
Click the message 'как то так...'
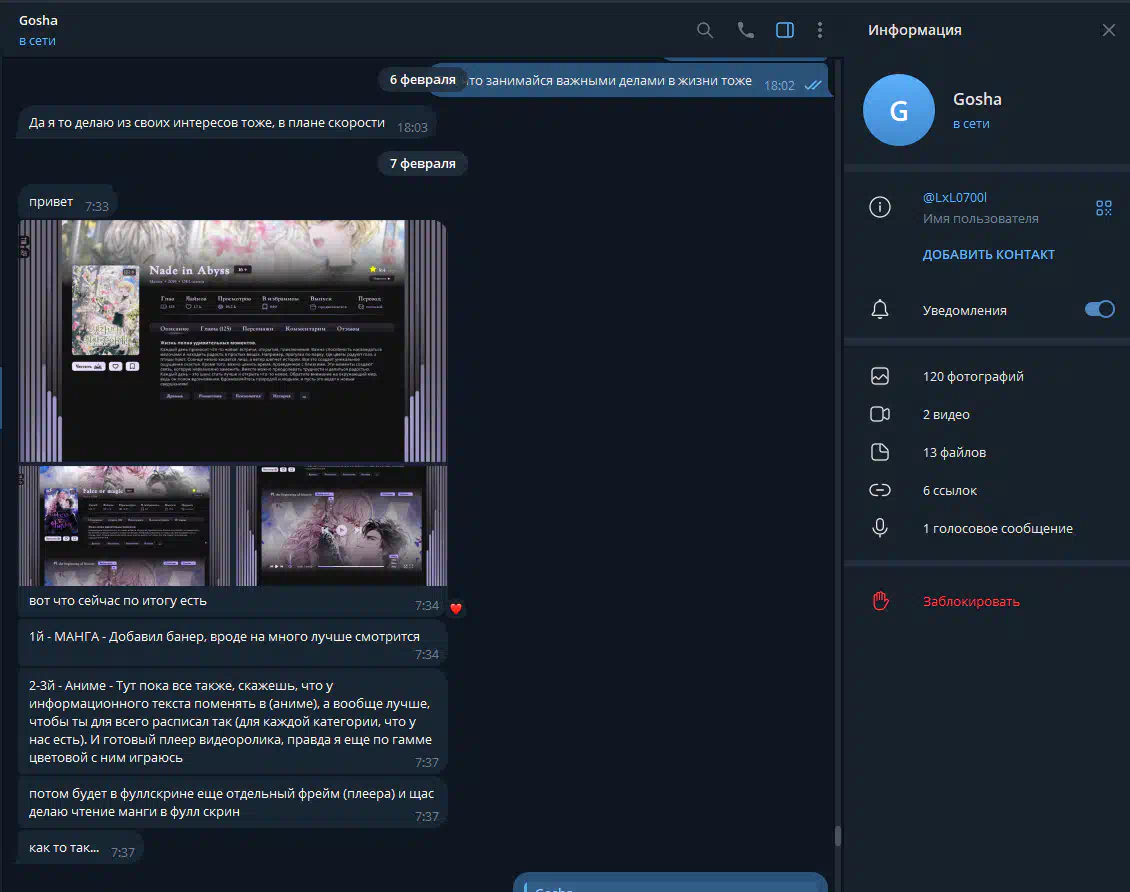(x=81, y=849)
